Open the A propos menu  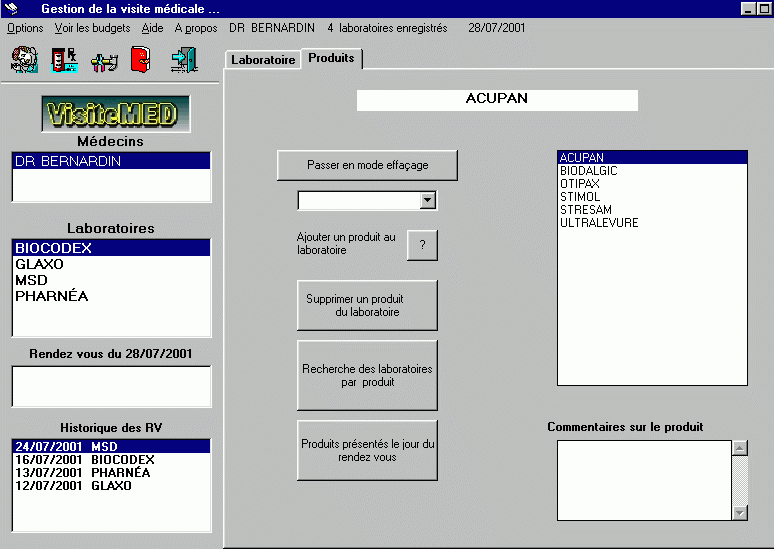click(196, 28)
